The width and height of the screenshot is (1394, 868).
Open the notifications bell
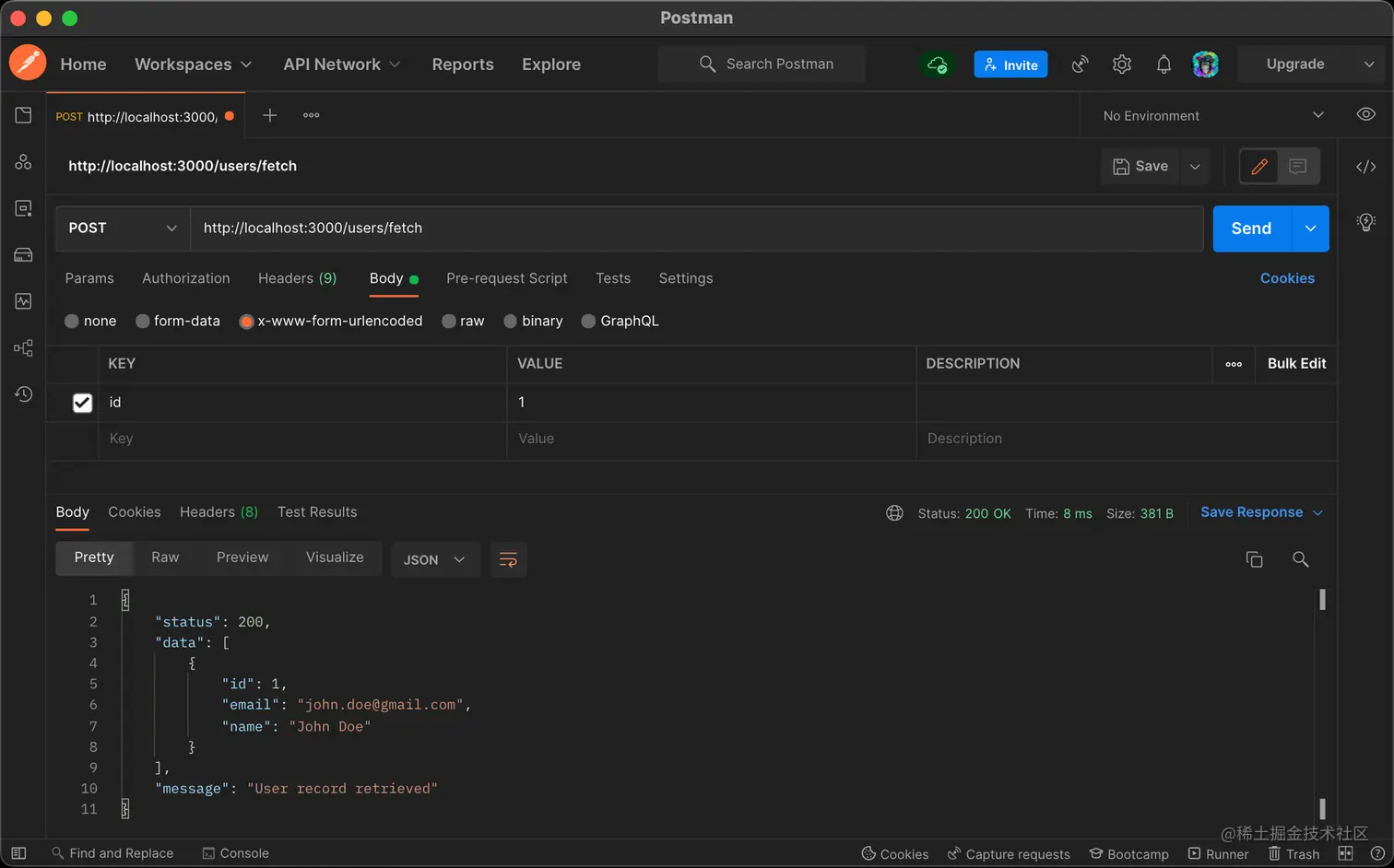pyautogui.click(x=1163, y=64)
